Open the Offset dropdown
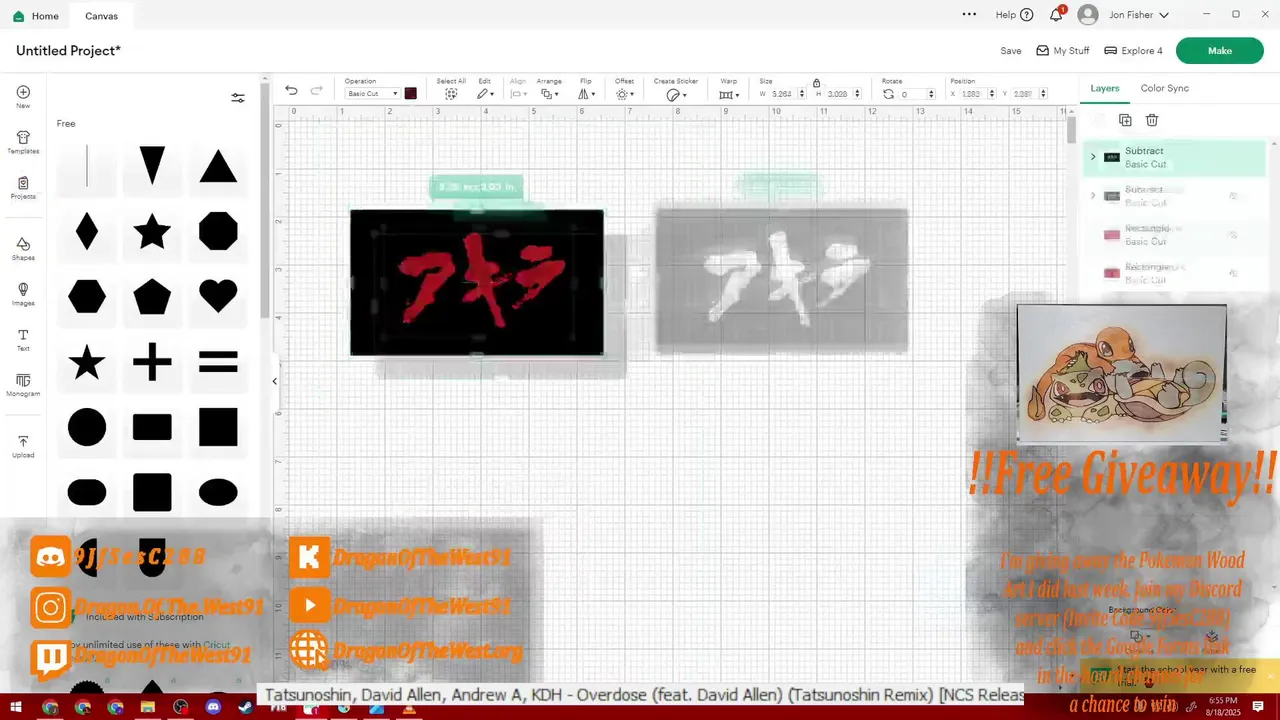The height and width of the screenshot is (720, 1280). [x=625, y=94]
